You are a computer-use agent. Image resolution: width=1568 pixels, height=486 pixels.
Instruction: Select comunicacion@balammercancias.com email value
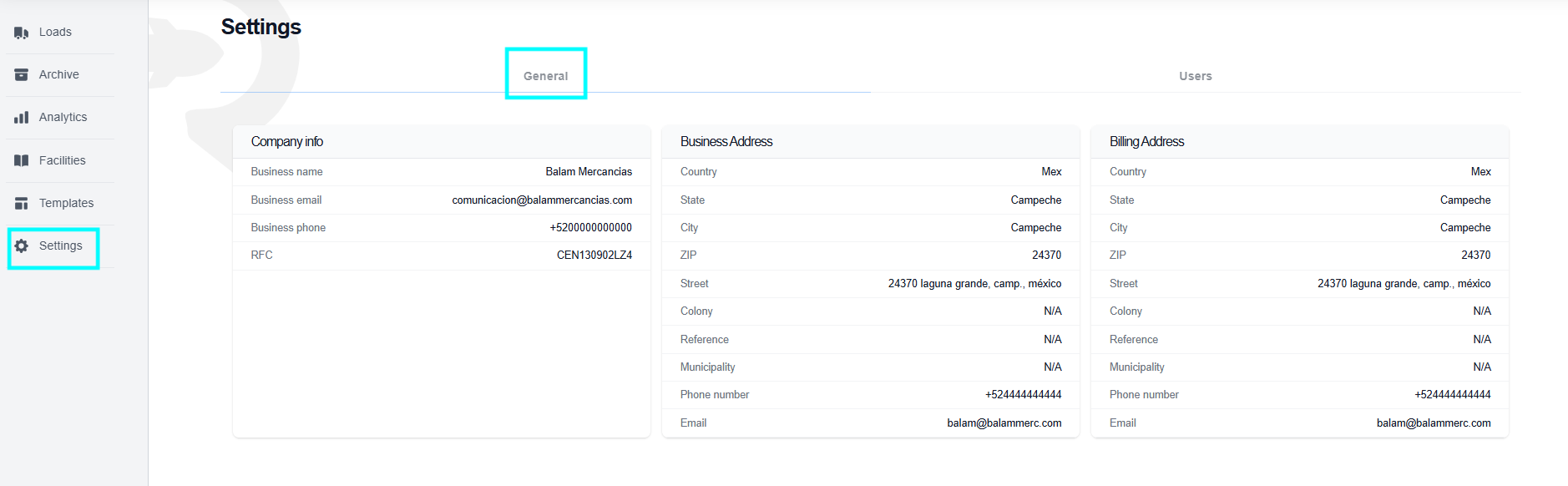(x=542, y=200)
